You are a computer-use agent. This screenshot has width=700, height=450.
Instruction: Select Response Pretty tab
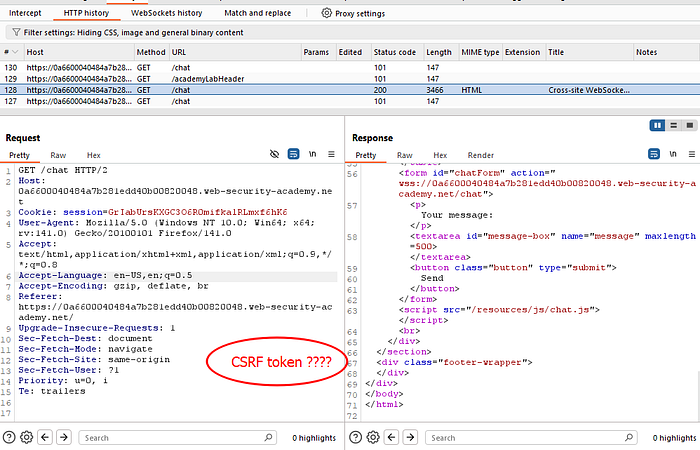366,155
